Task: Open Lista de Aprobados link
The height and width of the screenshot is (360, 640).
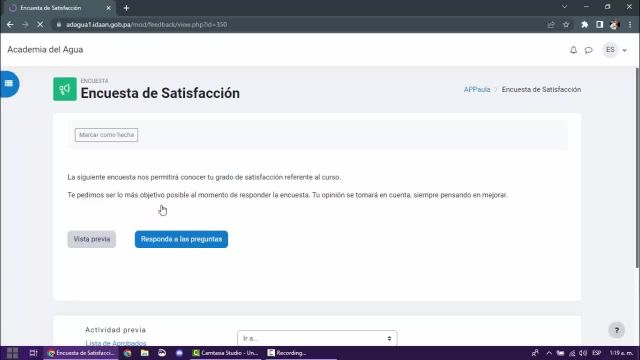Action: [116, 343]
